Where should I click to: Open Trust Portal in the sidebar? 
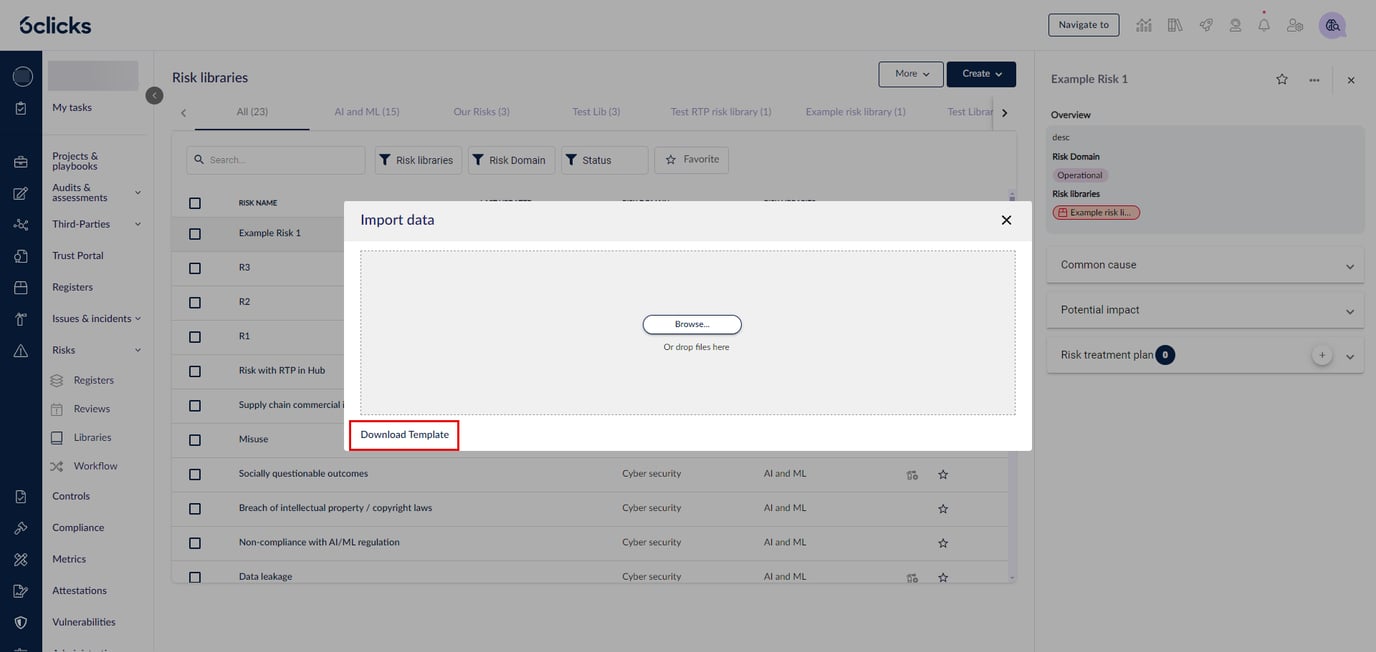78,256
